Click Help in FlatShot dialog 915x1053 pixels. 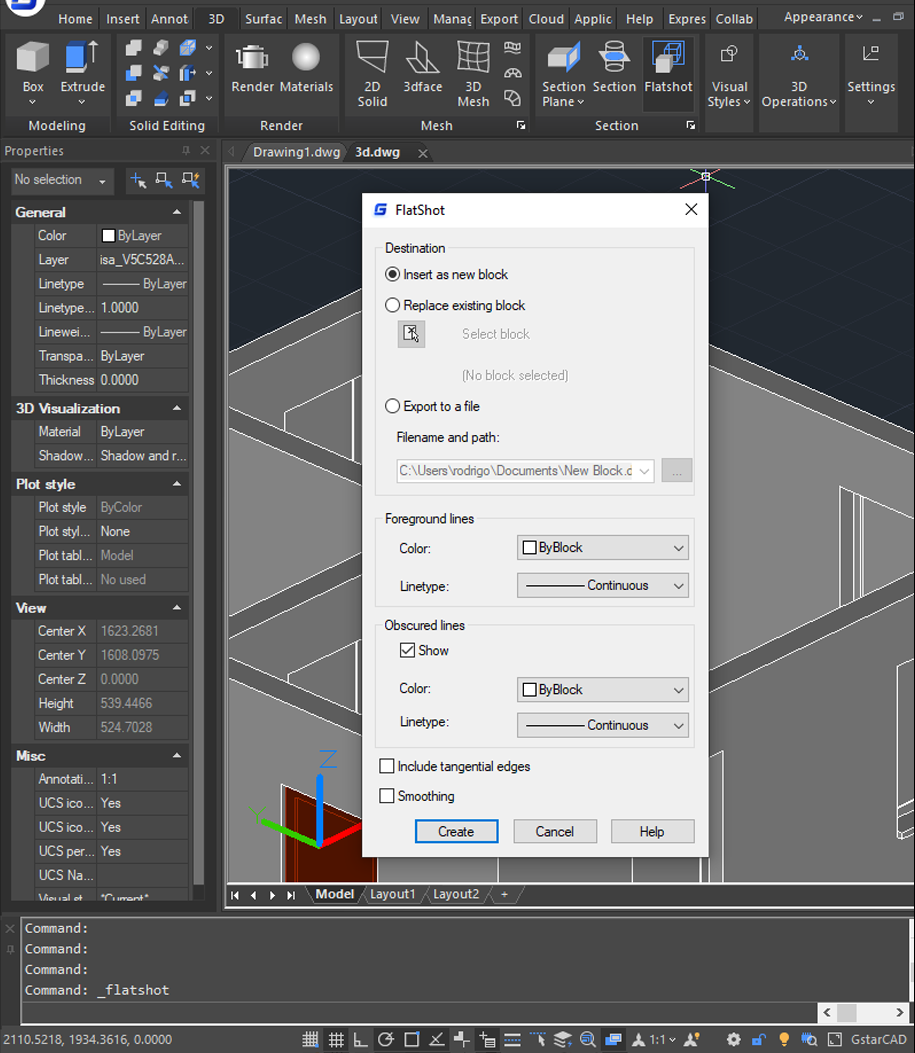[652, 831]
